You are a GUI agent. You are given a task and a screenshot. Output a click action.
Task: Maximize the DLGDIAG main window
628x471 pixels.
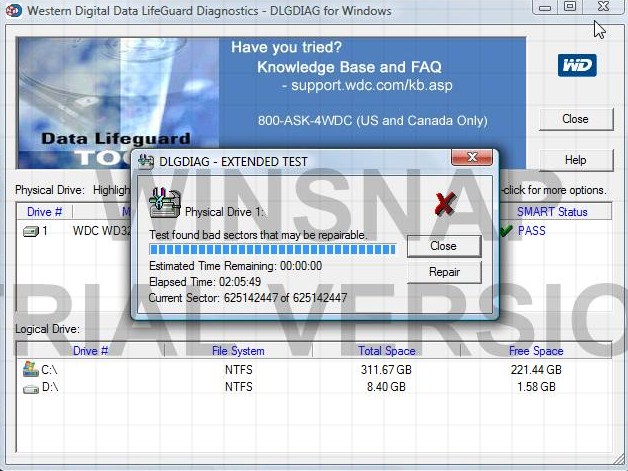click(x=570, y=6)
